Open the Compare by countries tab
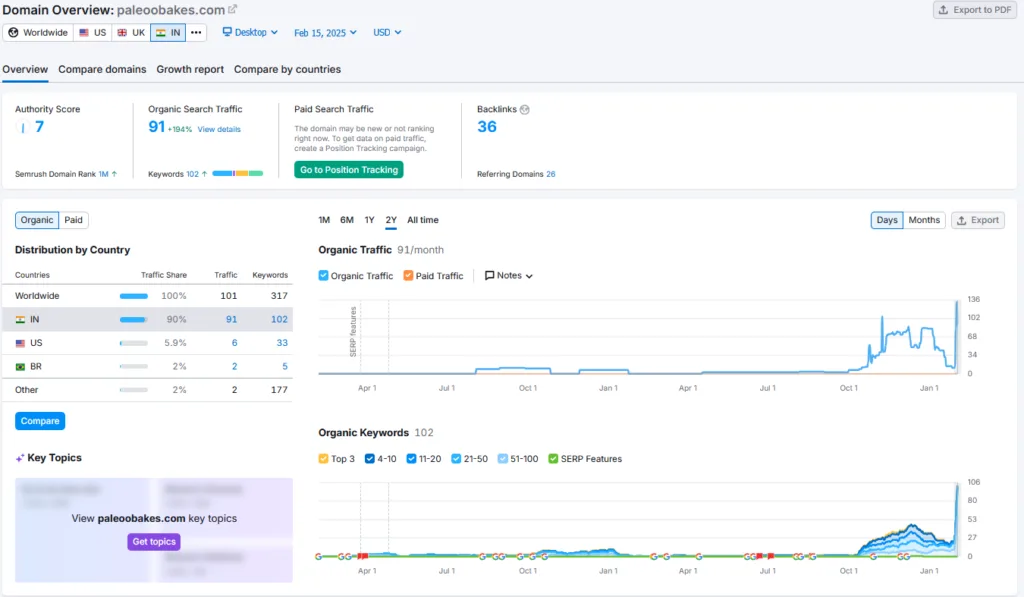The width and height of the screenshot is (1024, 597). pyautogui.click(x=287, y=69)
